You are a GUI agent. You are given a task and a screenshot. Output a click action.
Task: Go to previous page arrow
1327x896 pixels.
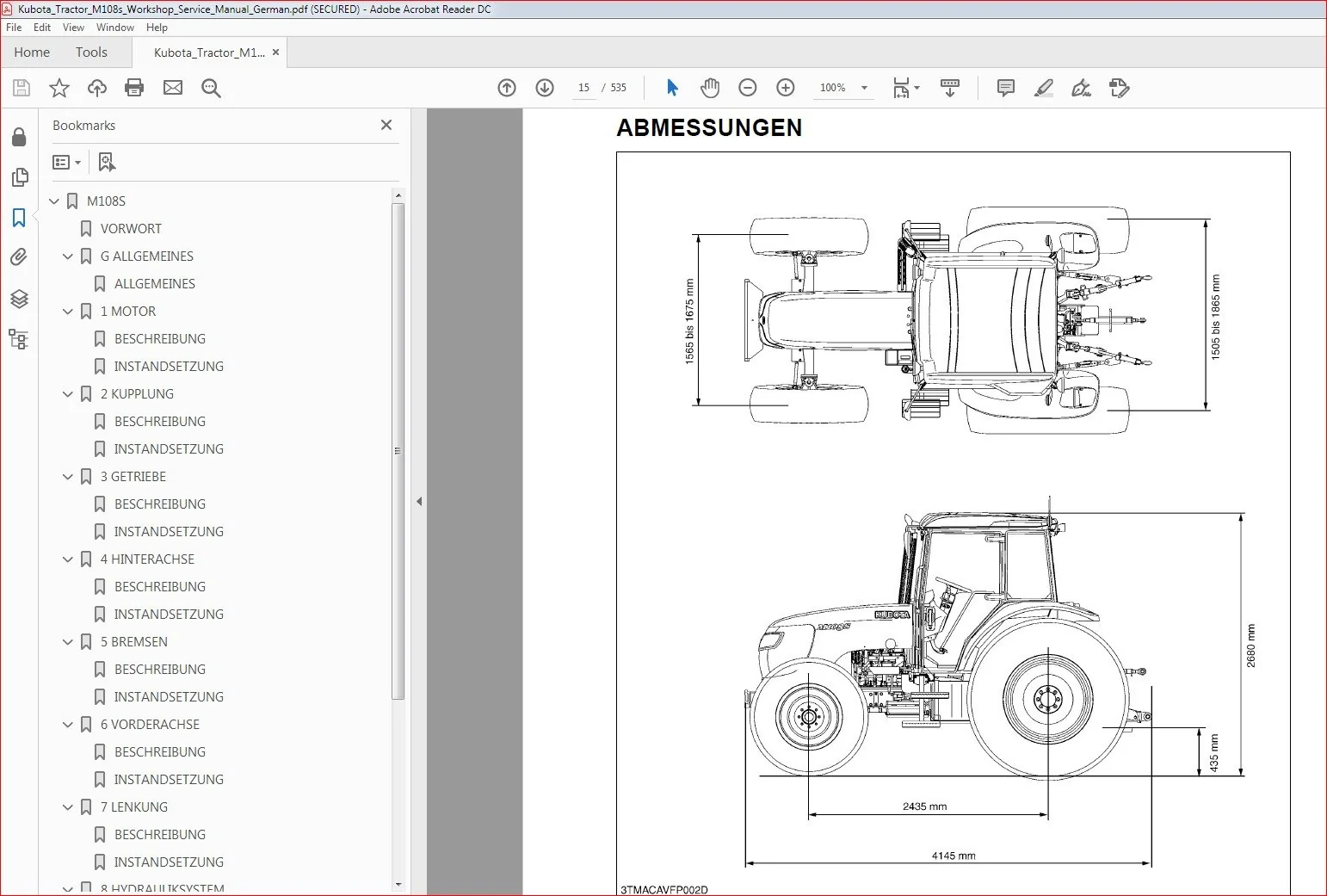(x=507, y=88)
